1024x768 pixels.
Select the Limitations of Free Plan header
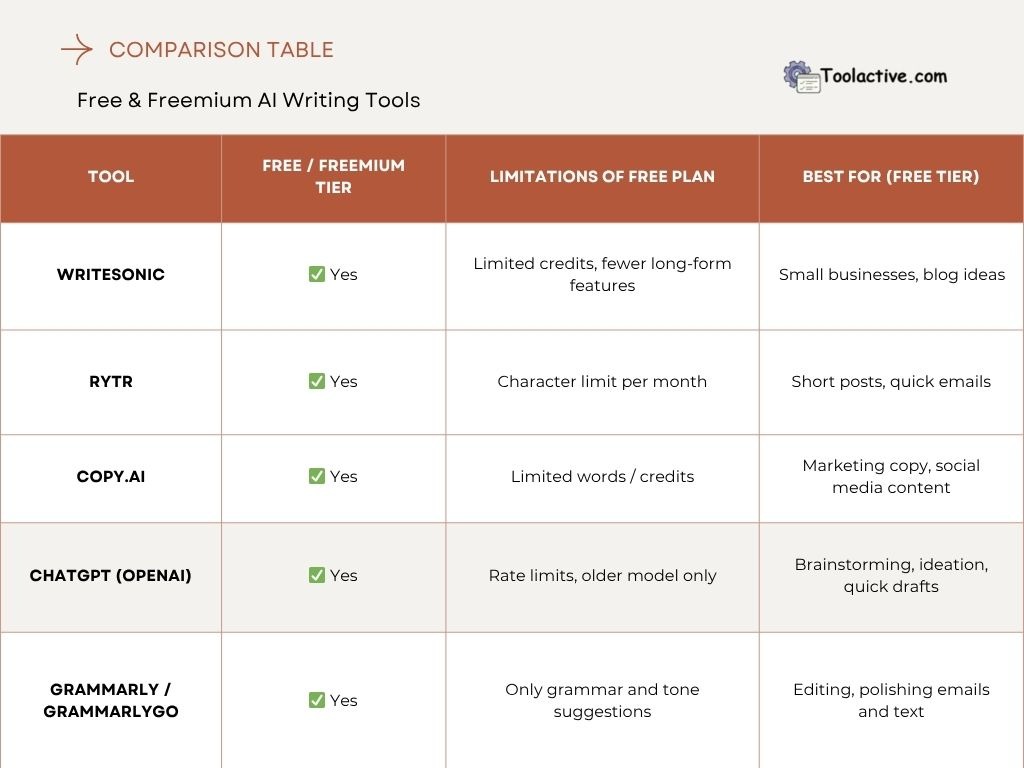point(602,177)
